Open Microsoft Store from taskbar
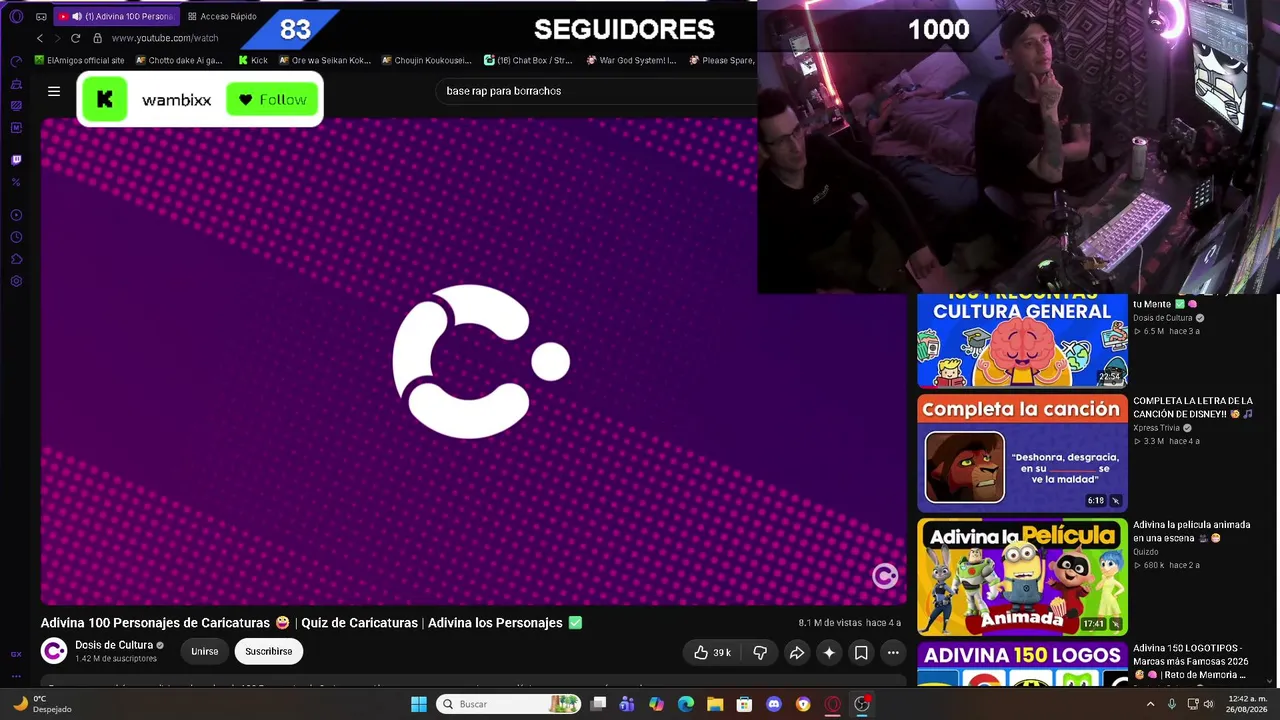Viewport: 1280px width, 720px height. [x=744, y=704]
